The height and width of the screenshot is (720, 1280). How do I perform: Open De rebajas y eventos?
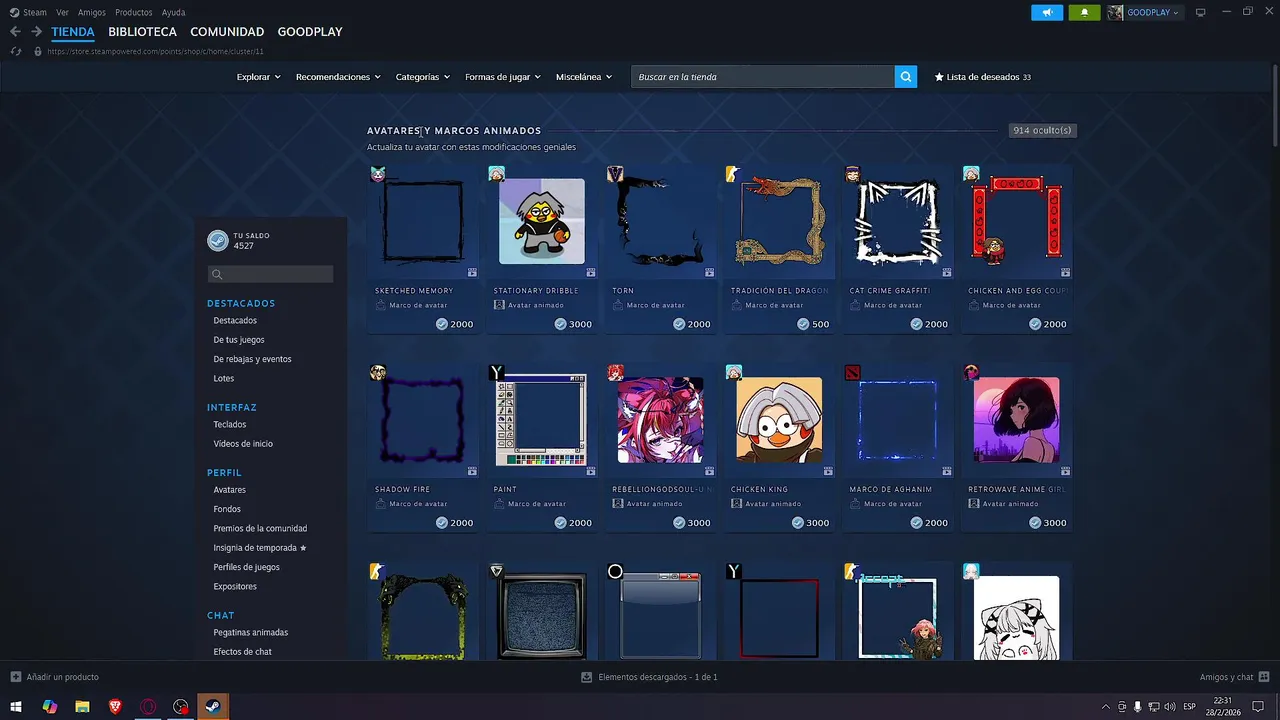coord(252,359)
